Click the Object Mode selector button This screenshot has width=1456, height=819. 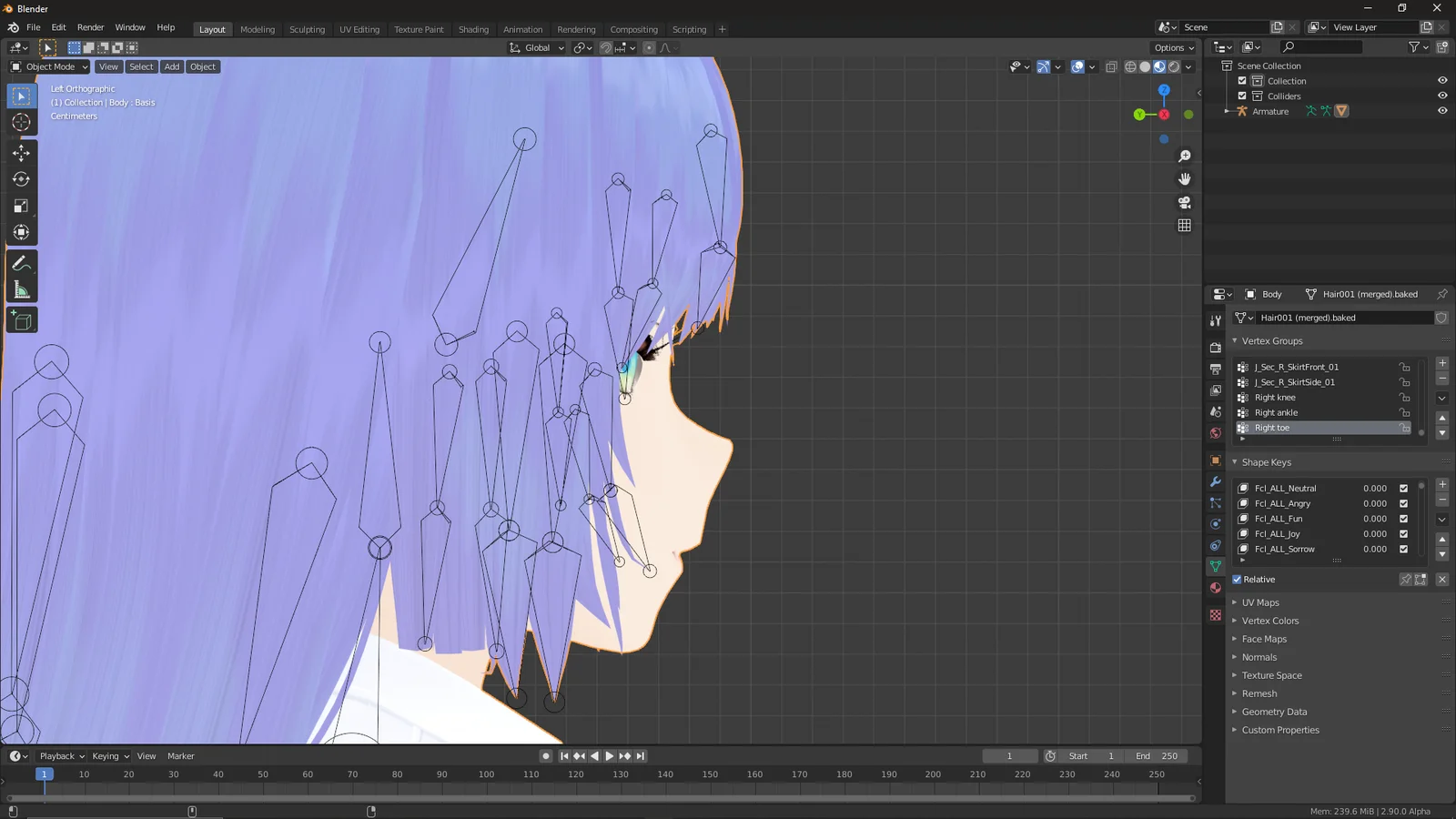pos(49,66)
